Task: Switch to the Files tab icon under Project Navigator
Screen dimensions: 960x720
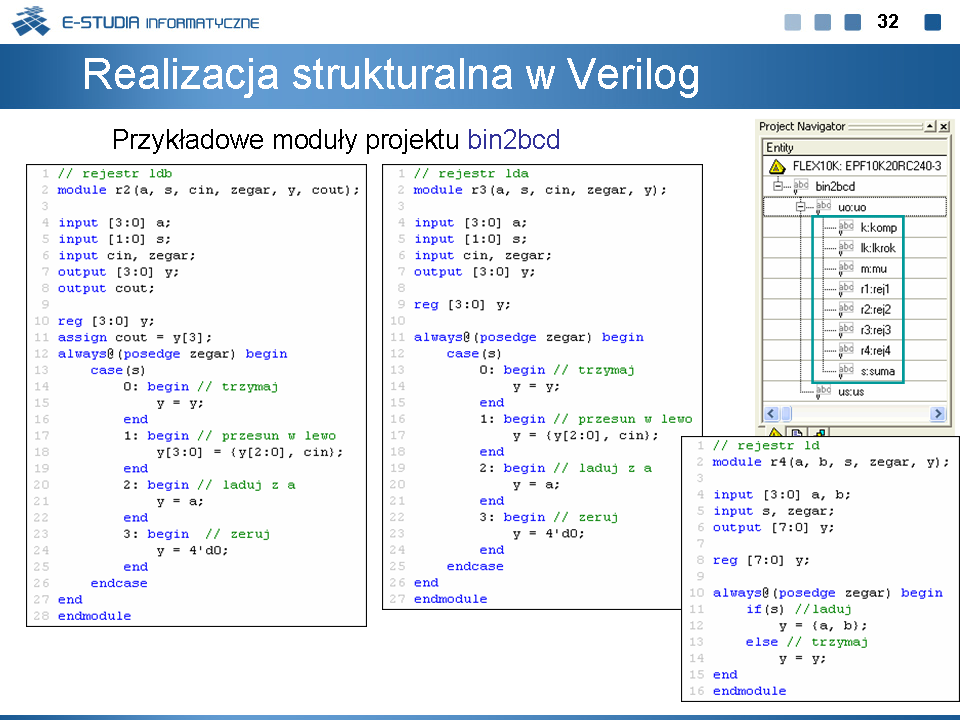Action: click(x=797, y=432)
